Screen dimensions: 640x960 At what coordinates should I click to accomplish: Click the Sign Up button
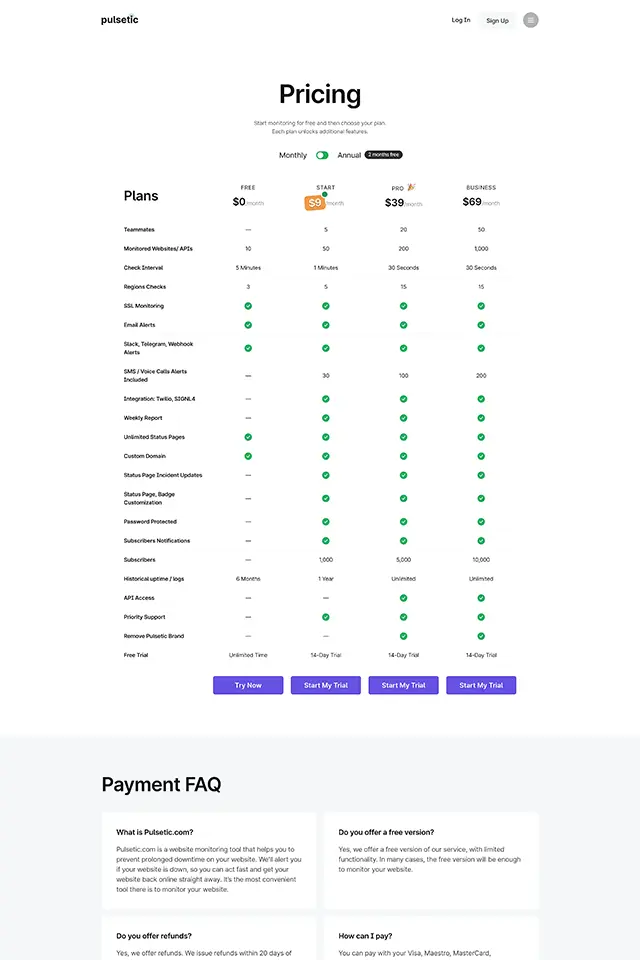(497, 20)
